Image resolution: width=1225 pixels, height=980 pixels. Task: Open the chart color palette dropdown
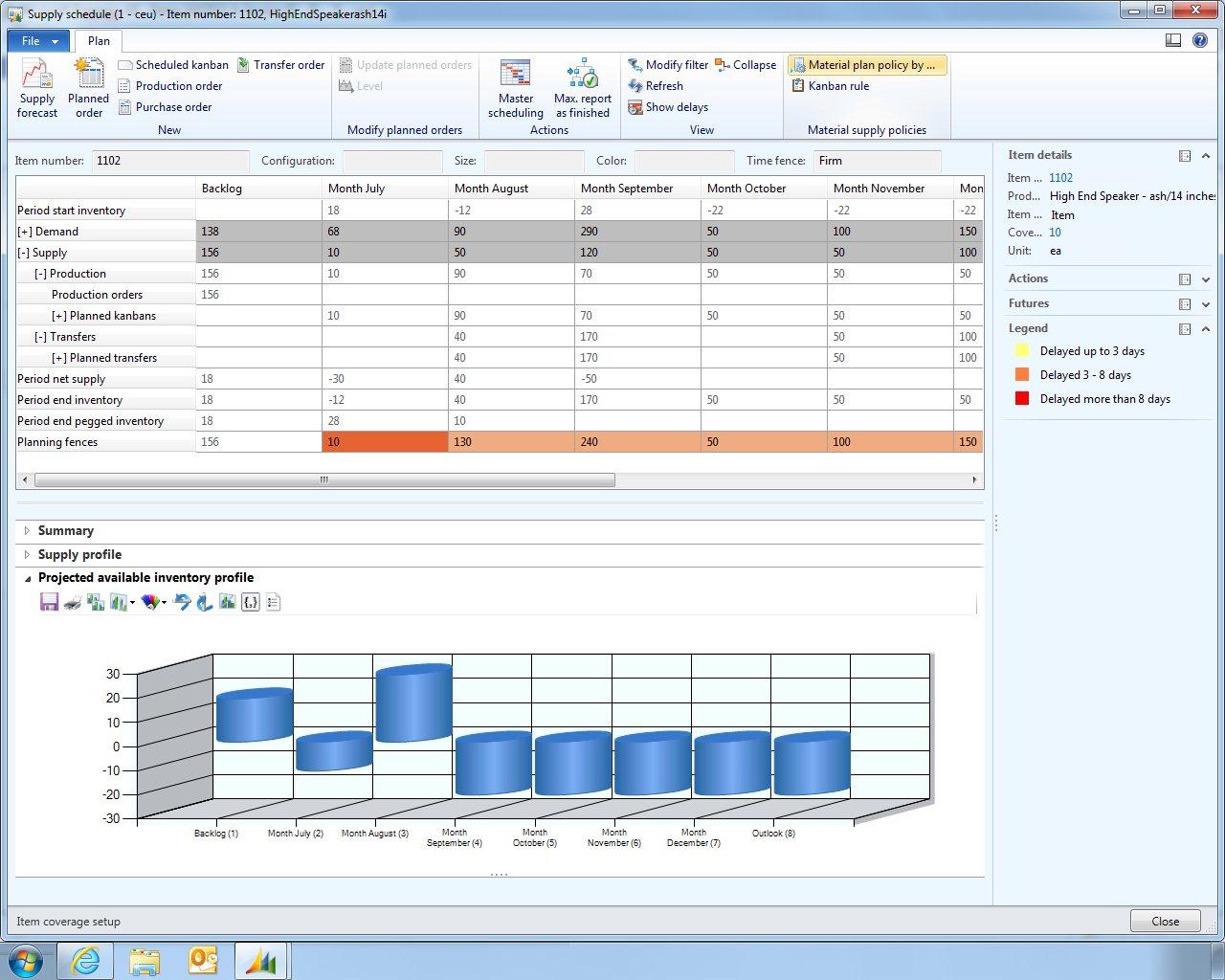(154, 602)
